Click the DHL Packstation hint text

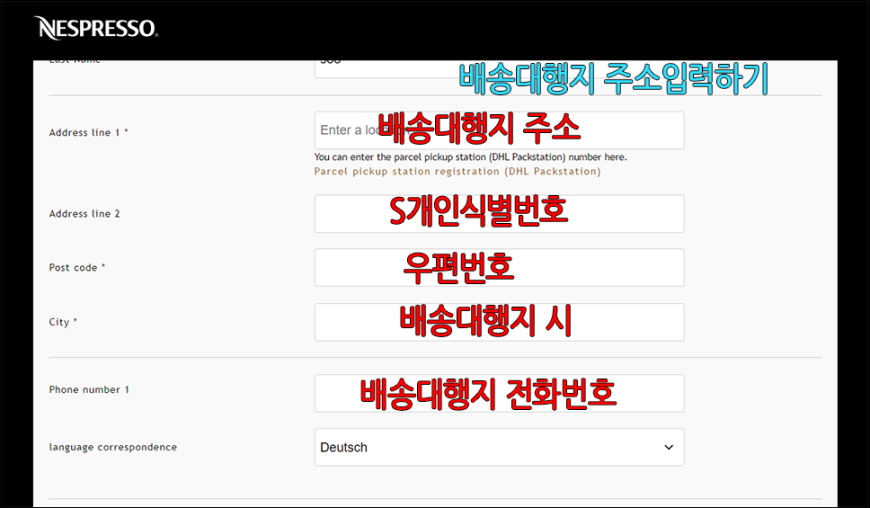[471, 157]
